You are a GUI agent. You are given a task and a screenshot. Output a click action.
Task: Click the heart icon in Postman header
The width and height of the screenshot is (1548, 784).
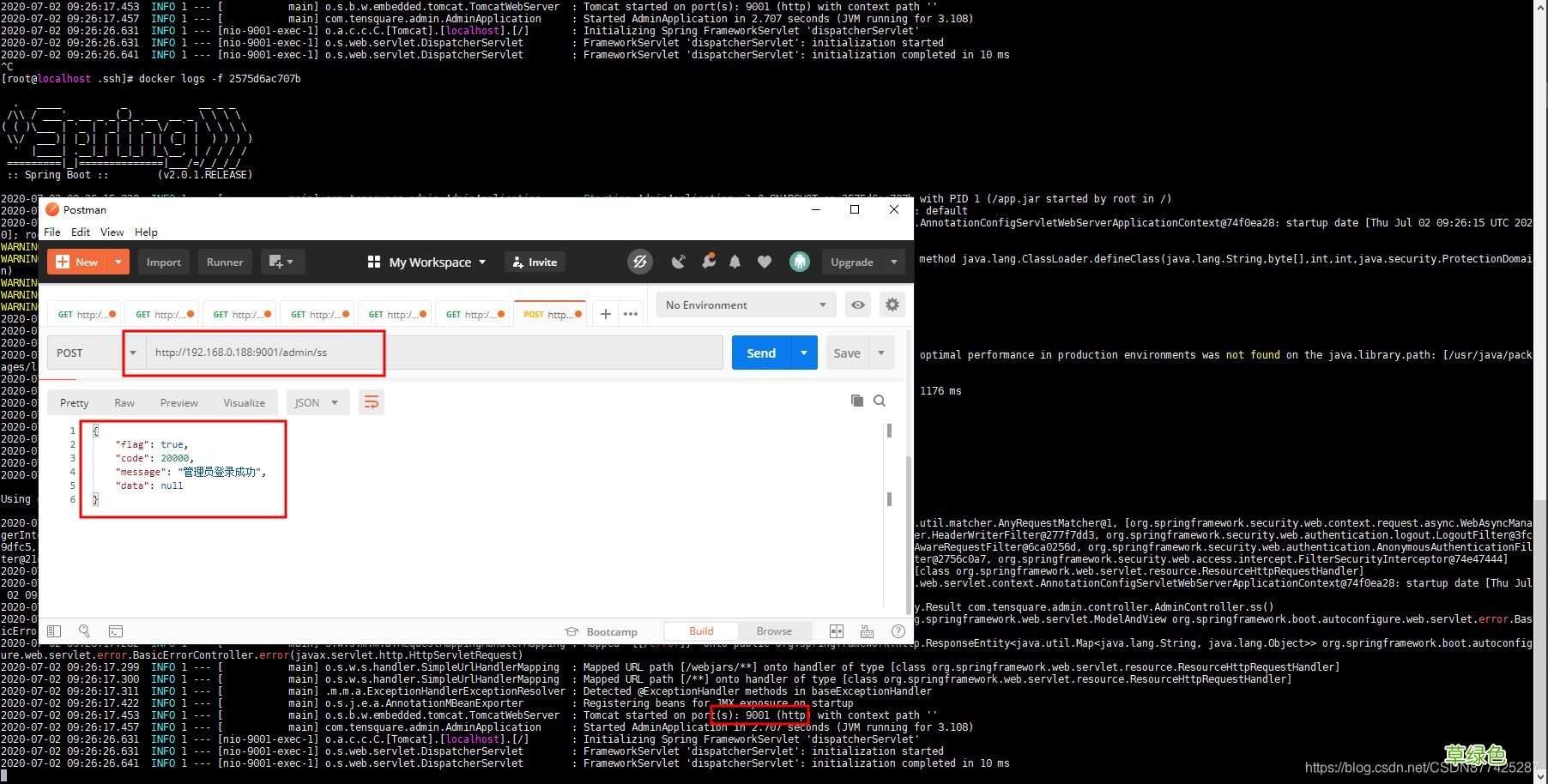pos(765,262)
